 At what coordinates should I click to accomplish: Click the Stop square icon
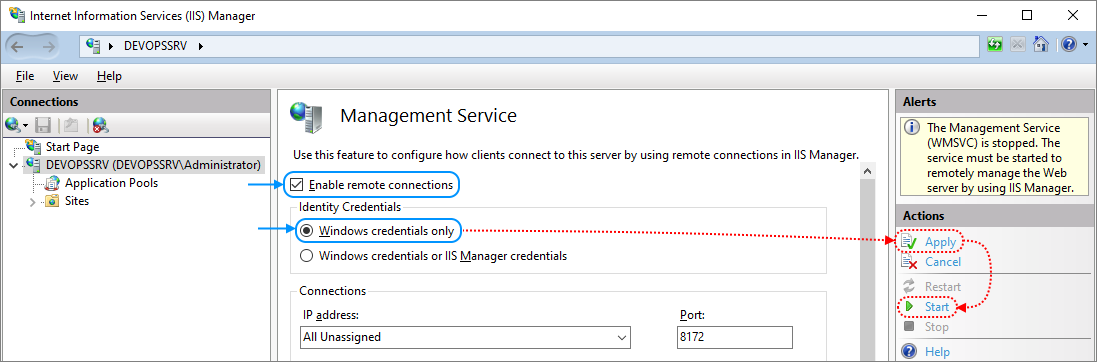click(x=910, y=326)
